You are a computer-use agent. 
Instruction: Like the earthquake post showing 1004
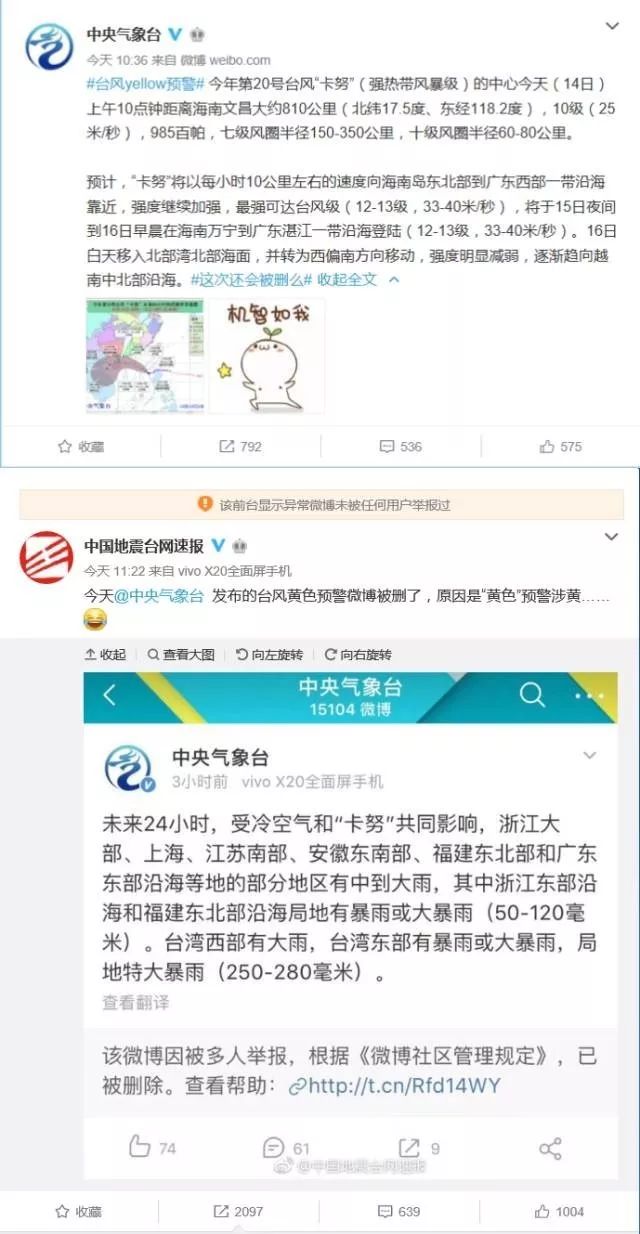(560, 1211)
